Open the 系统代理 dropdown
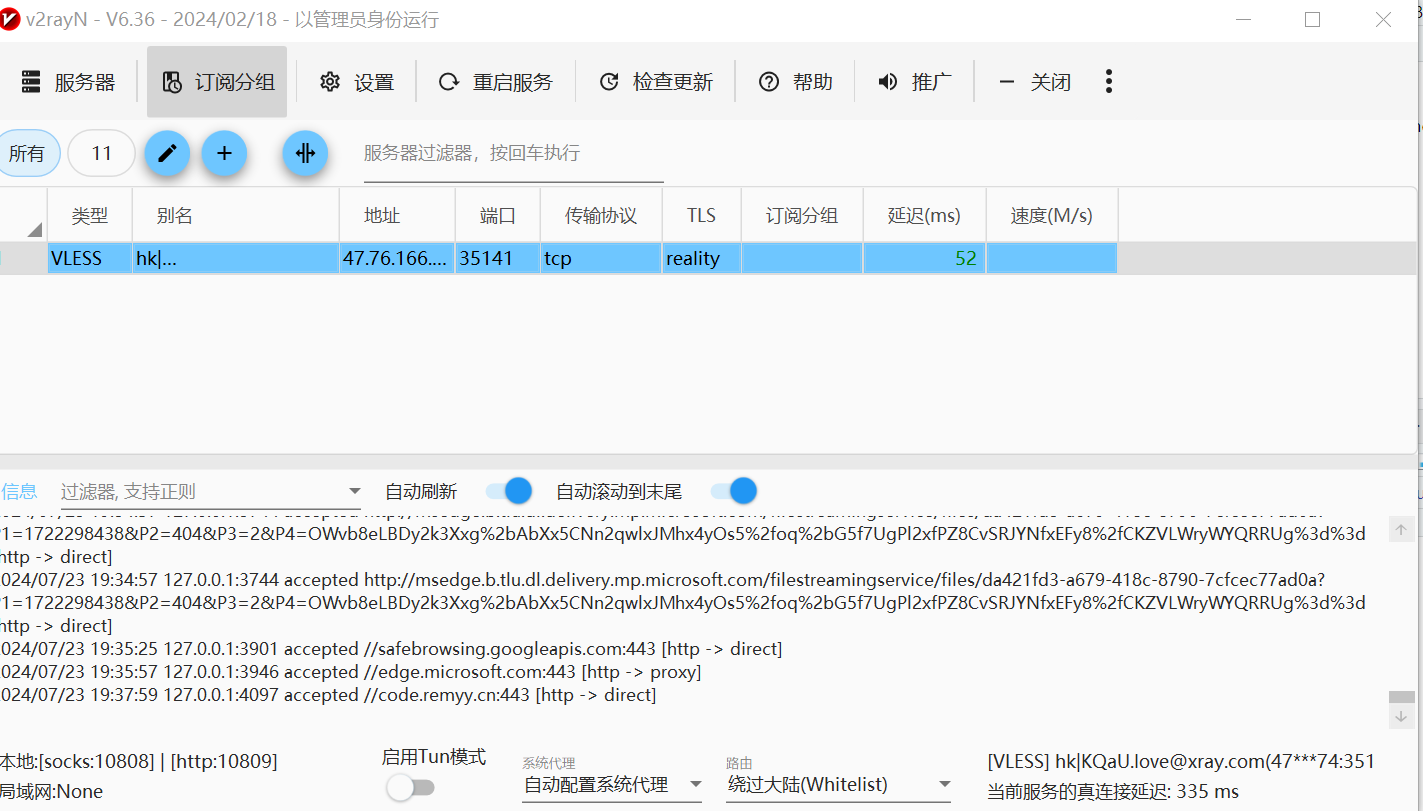 [613, 785]
